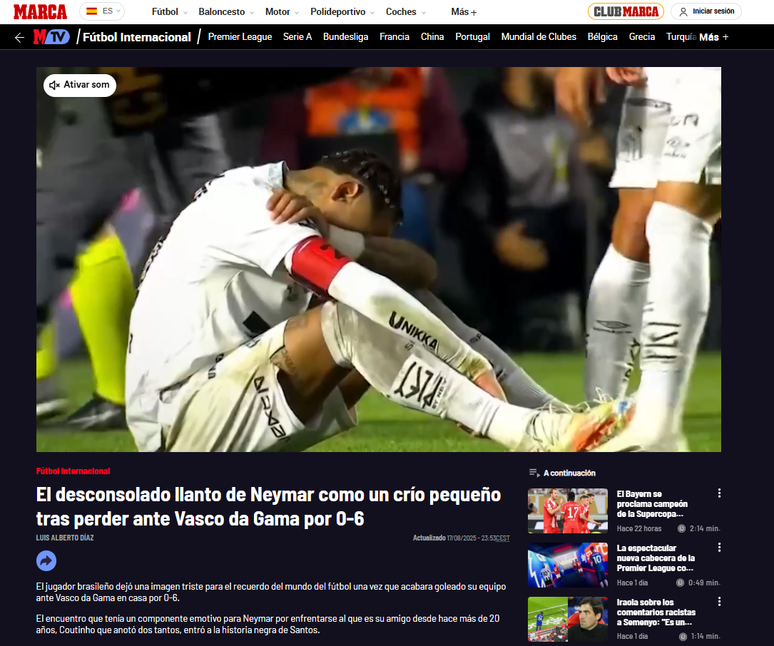Open author Luis Alberto Díaz link
This screenshot has height=646, width=774.
(x=65, y=538)
